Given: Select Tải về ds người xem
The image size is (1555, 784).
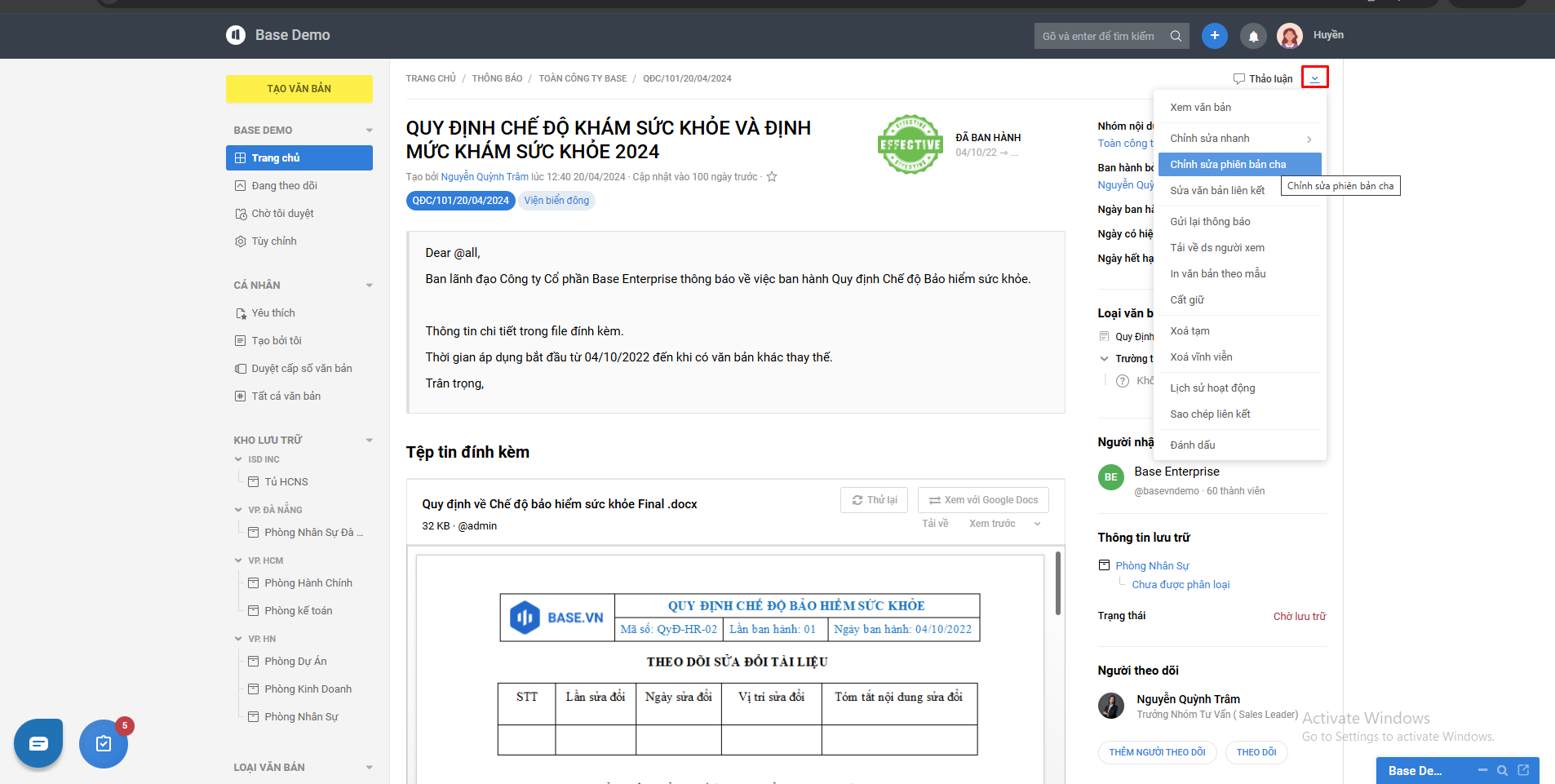Looking at the screenshot, I should pyautogui.click(x=1240, y=248).
